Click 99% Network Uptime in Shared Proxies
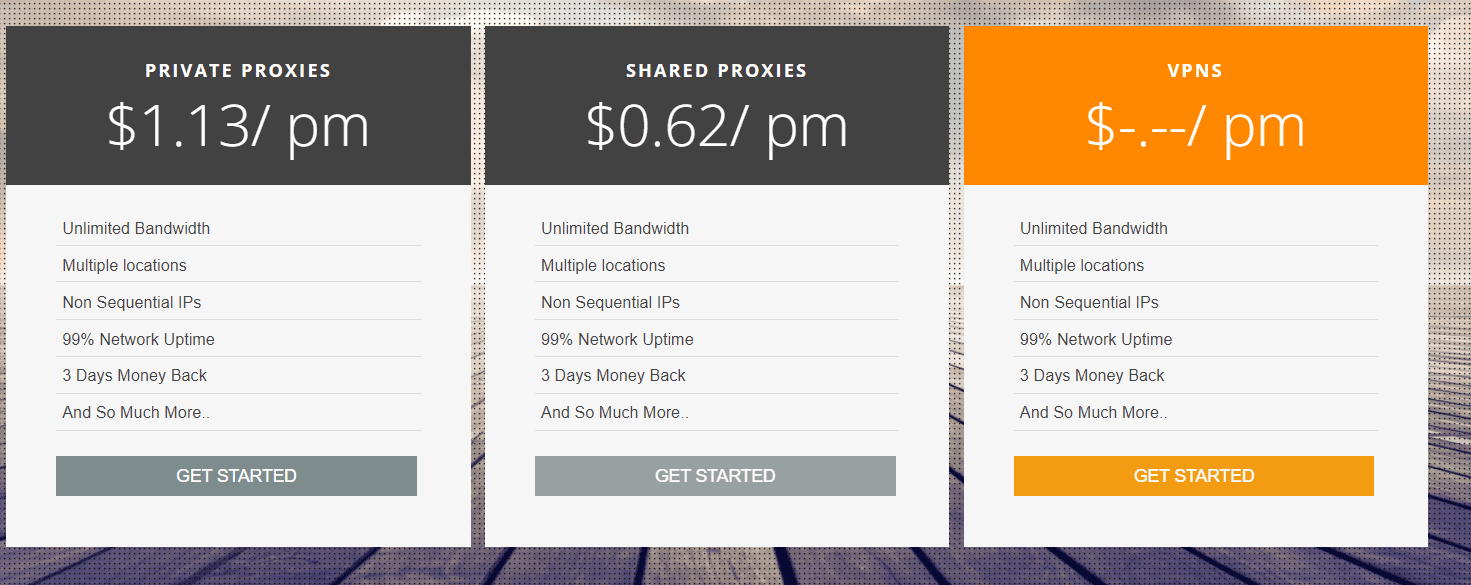 click(x=617, y=339)
